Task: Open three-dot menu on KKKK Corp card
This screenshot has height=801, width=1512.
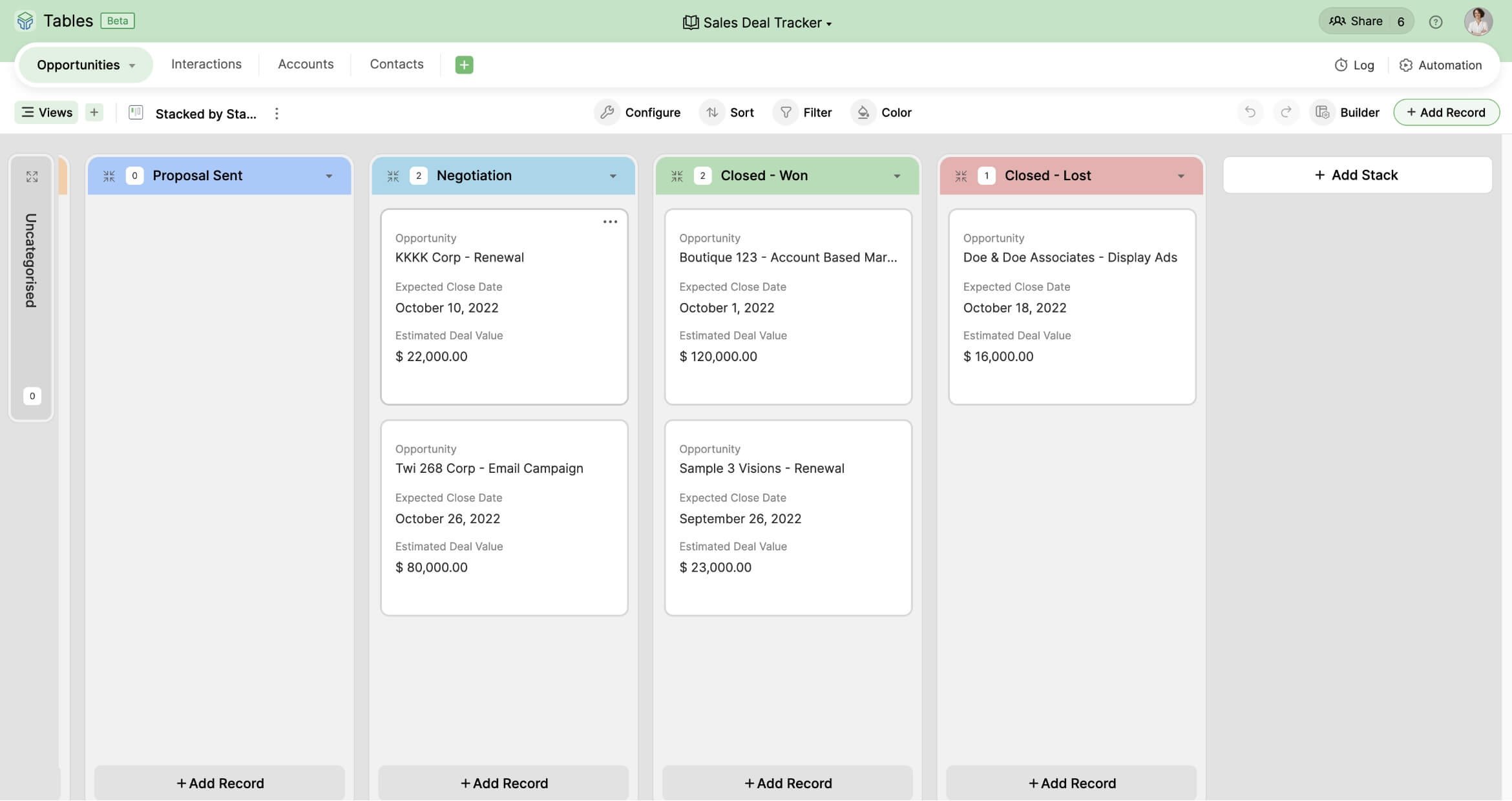Action: click(610, 222)
